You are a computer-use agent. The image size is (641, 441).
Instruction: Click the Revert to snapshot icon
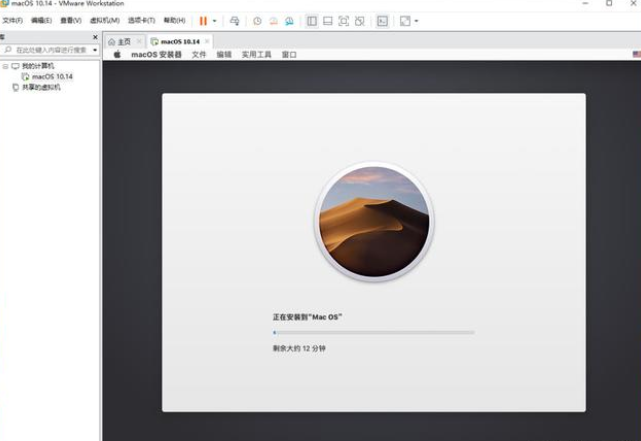pyautogui.click(x=273, y=20)
